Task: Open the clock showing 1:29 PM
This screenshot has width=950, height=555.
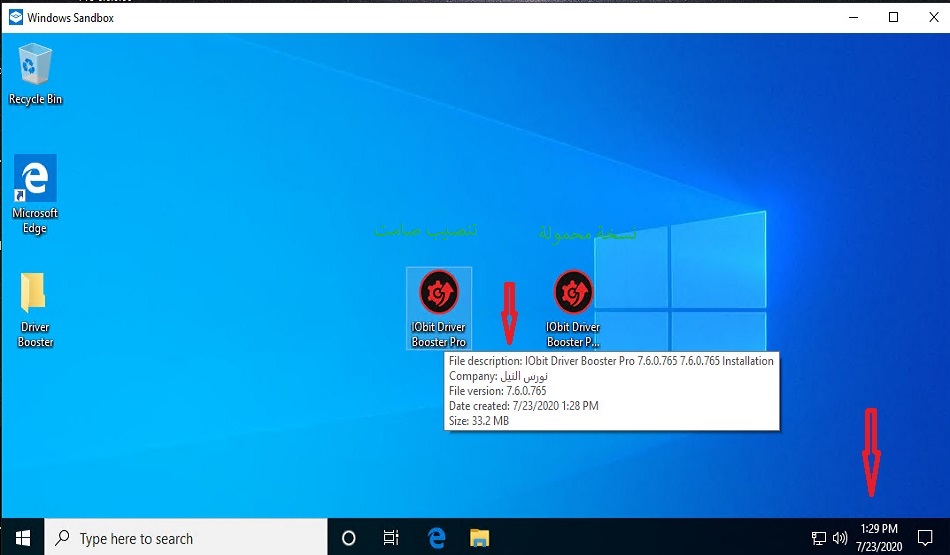Action: (x=878, y=538)
